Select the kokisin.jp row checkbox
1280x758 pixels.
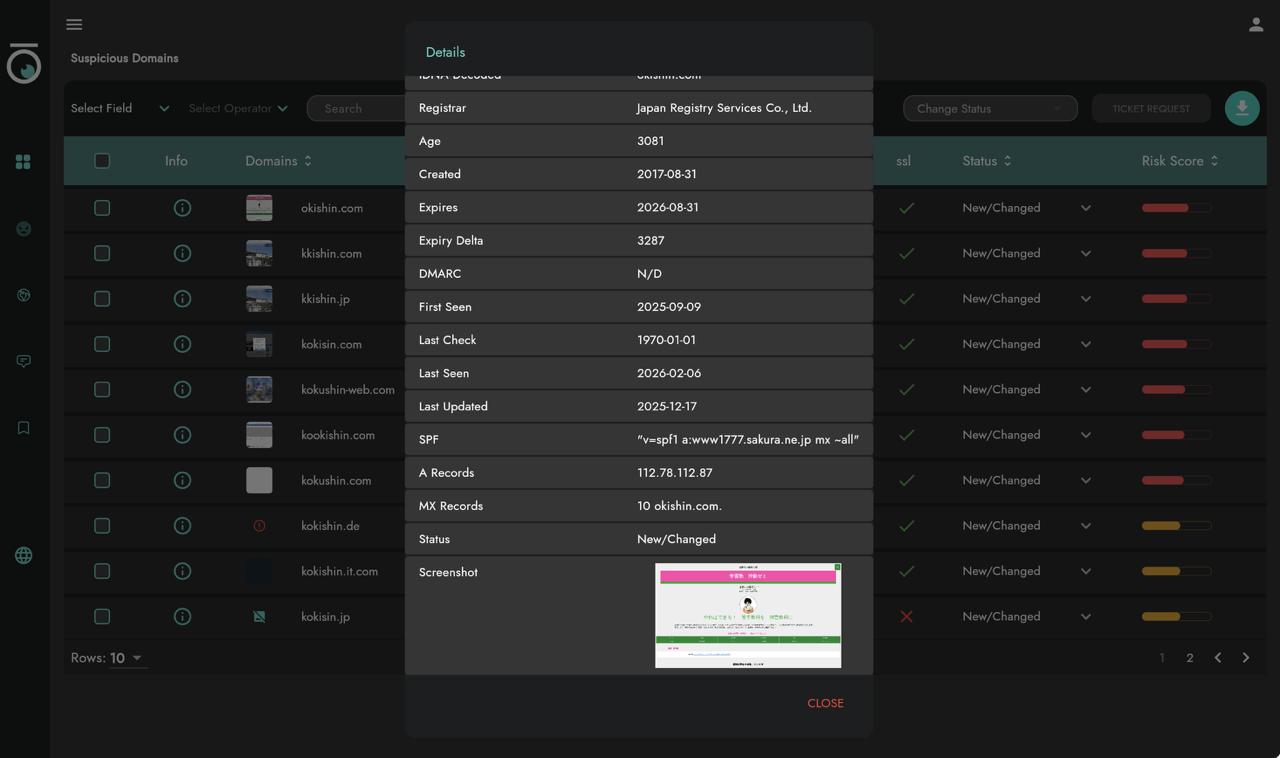(x=102, y=617)
